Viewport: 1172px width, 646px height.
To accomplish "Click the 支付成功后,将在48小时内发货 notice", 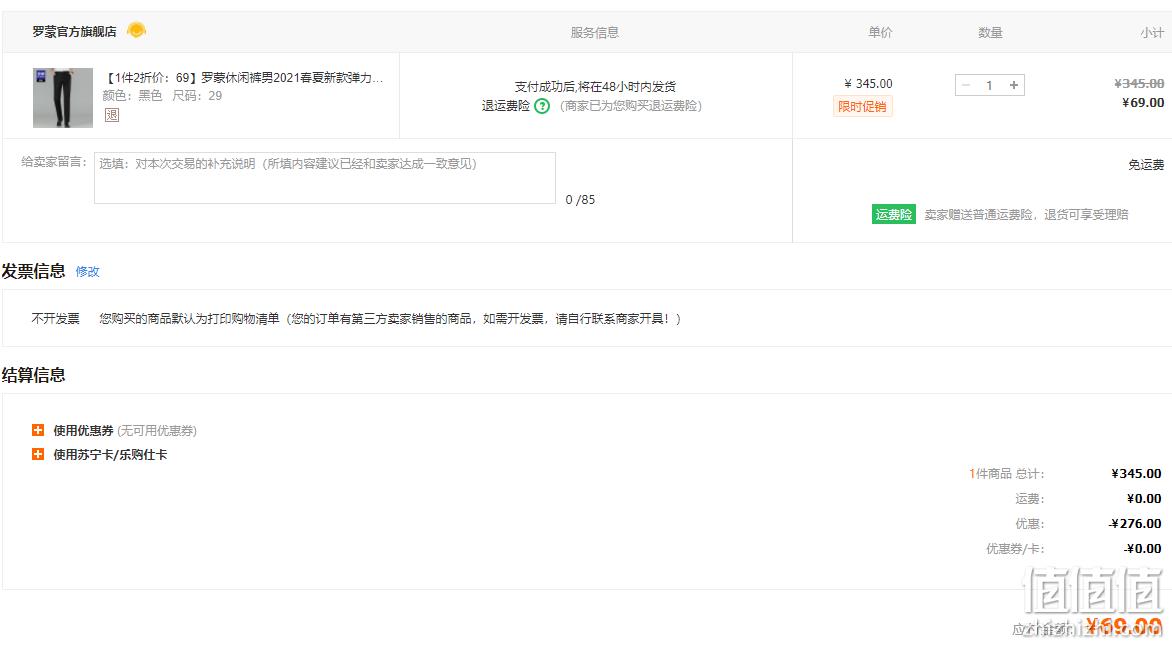I will pos(595,87).
